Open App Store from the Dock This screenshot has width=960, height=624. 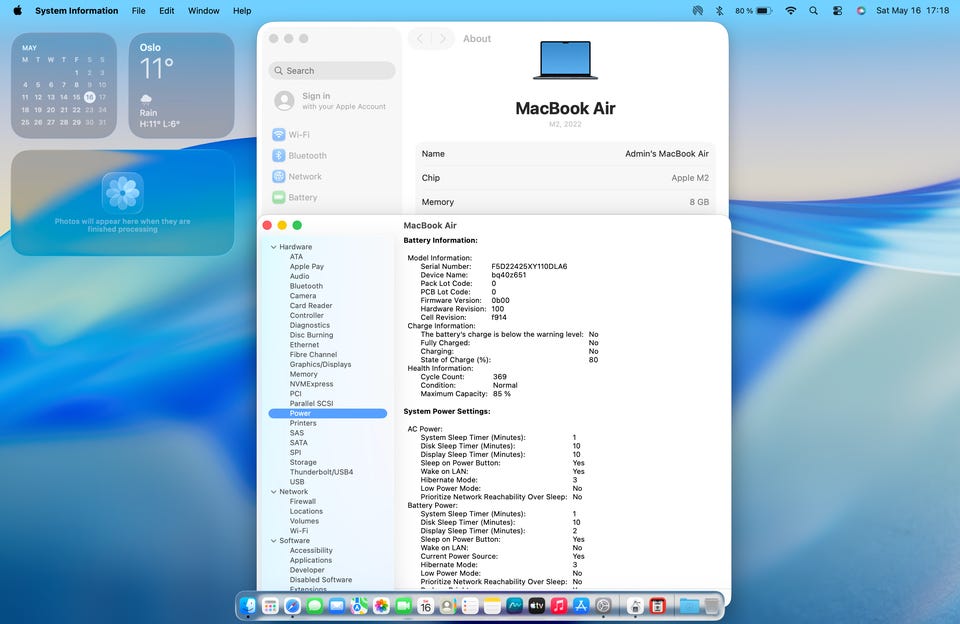click(x=580, y=606)
